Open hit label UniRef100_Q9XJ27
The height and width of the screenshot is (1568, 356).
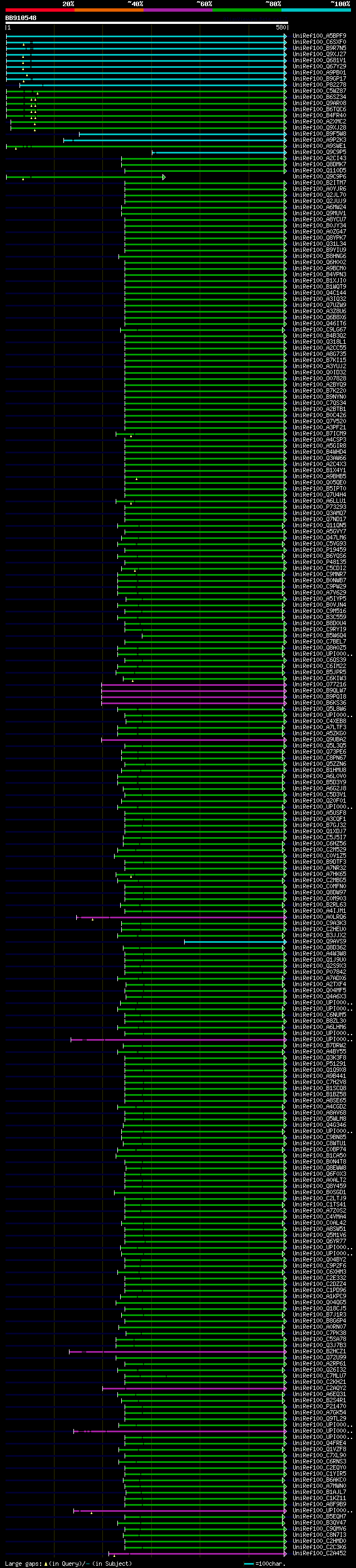(x=319, y=54)
